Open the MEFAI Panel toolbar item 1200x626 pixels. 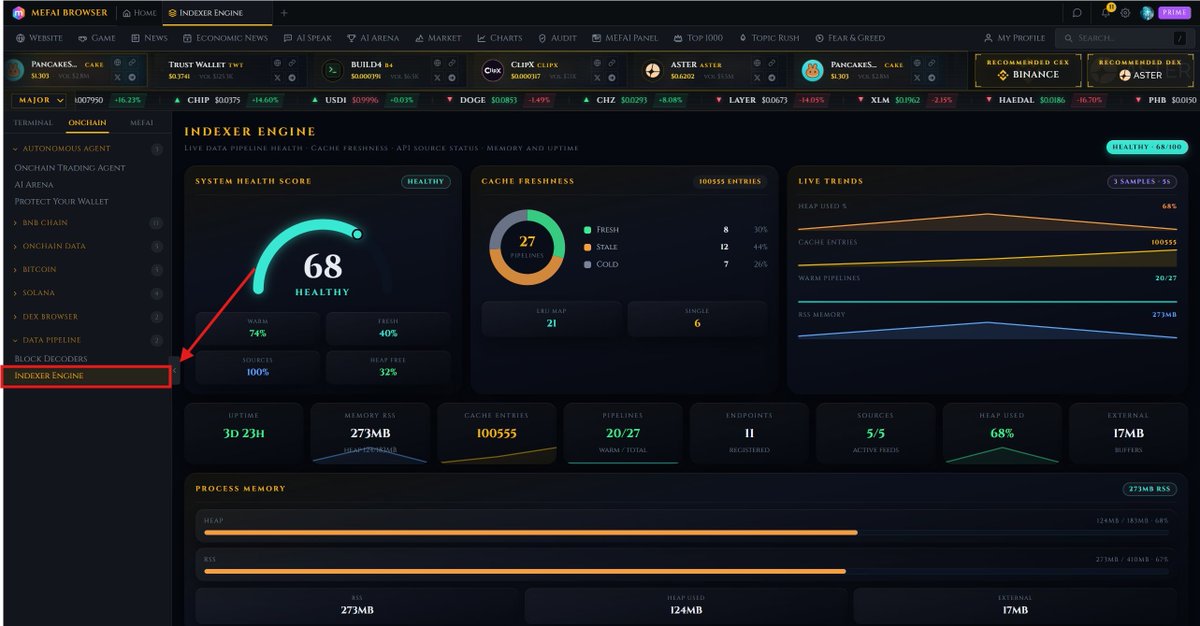pyautogui.click(x=624, y=38)
